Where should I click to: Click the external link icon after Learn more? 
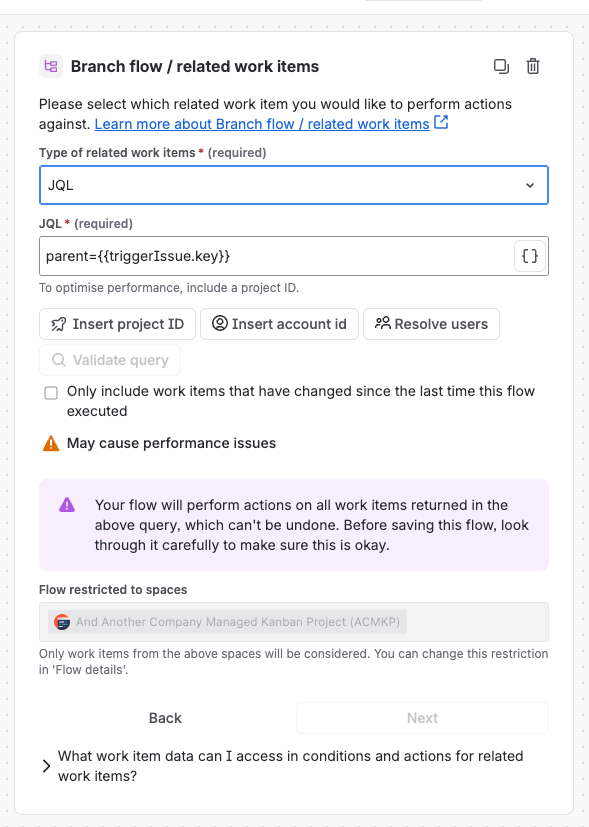[441, 122]
